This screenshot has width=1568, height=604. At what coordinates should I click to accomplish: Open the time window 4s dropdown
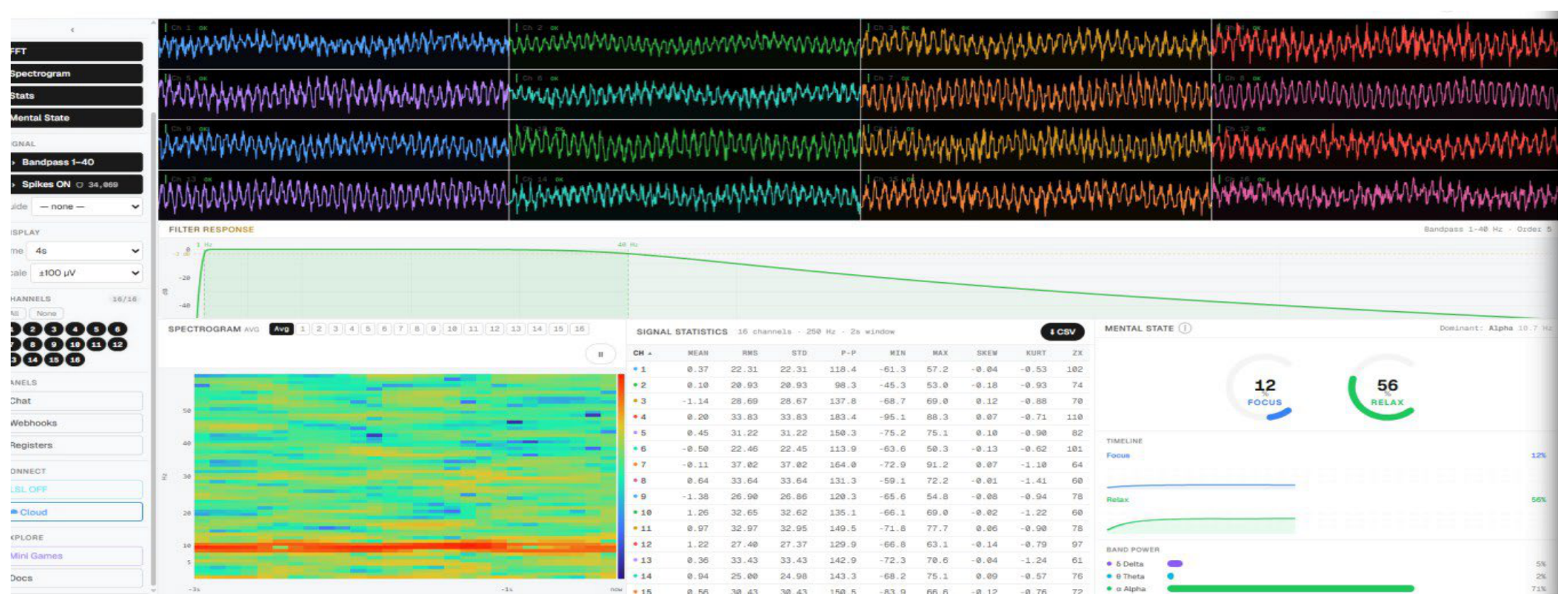85,251
